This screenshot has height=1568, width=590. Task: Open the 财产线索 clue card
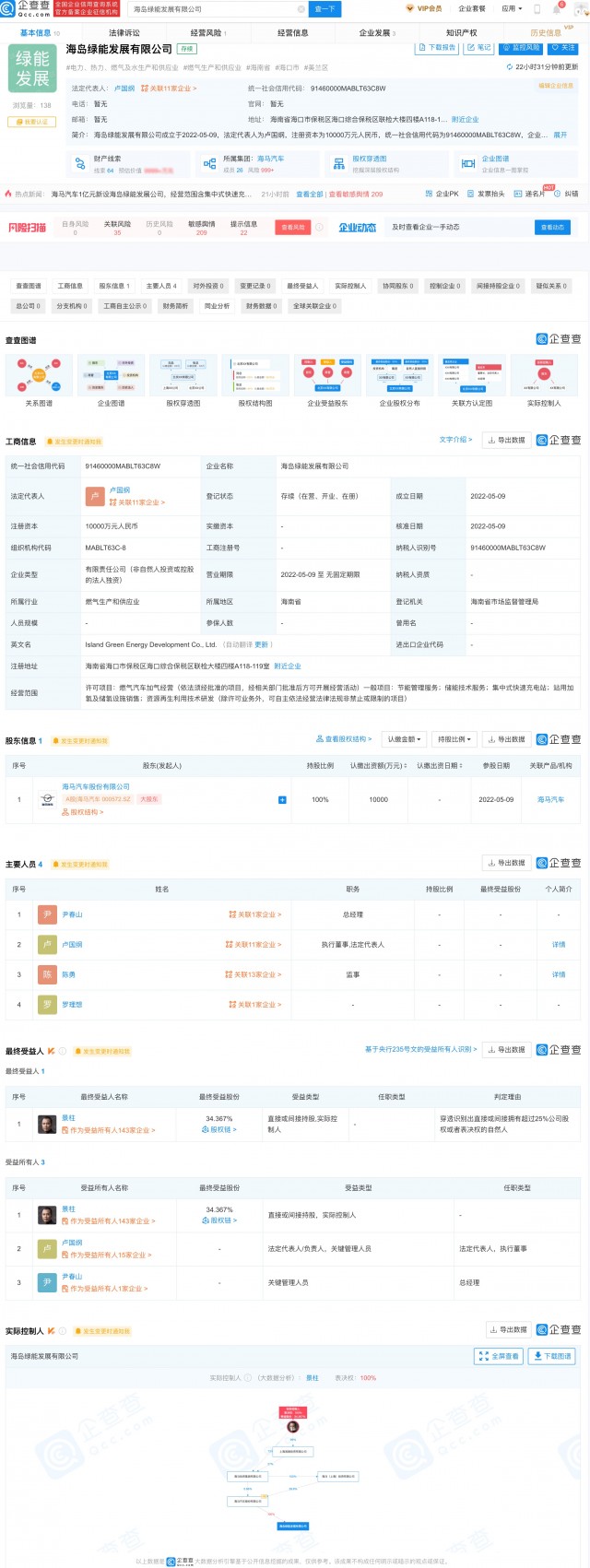(x=126, y=164)
